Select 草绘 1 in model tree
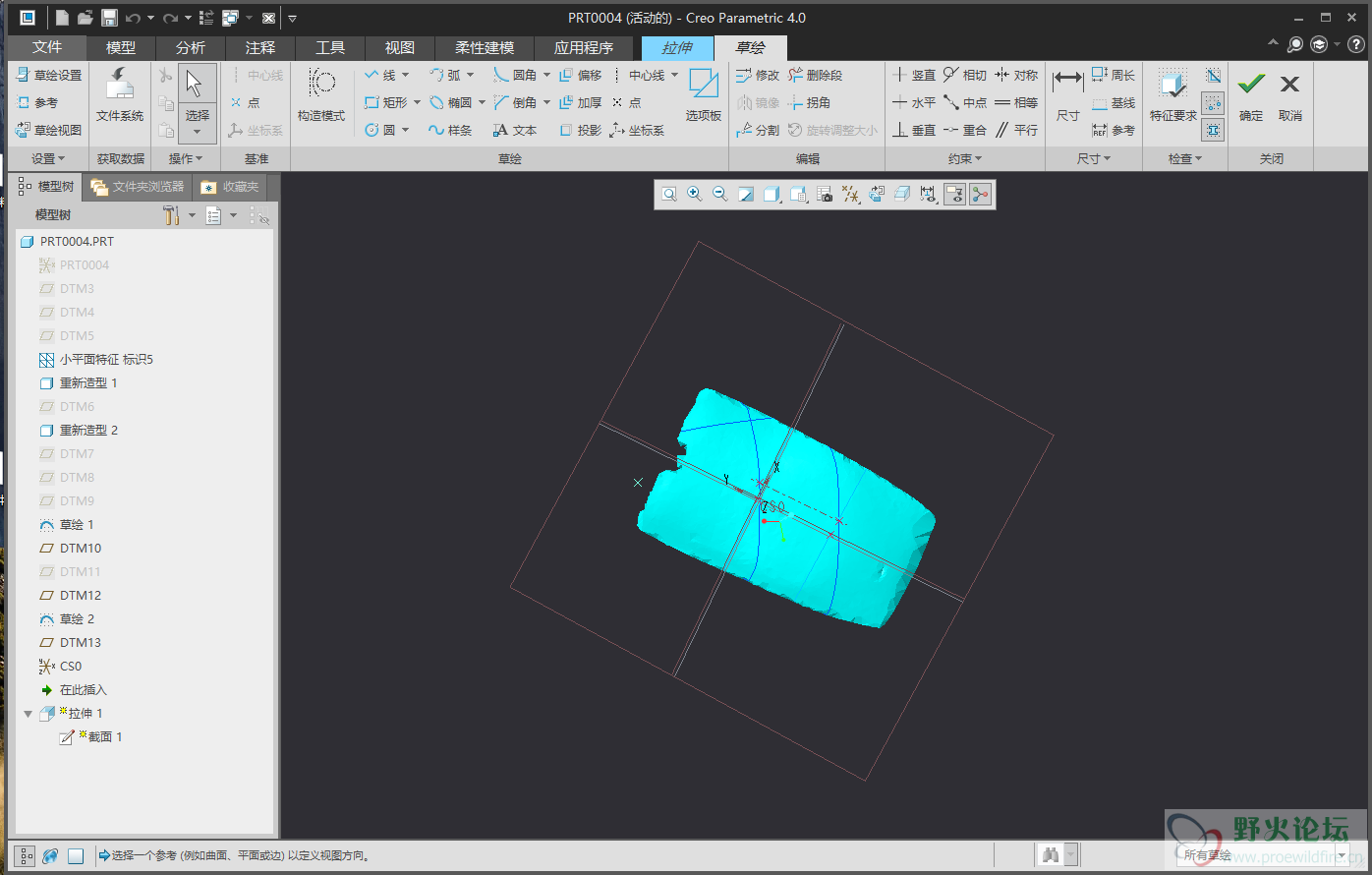The image size is (1372, 875). point(77,525)
